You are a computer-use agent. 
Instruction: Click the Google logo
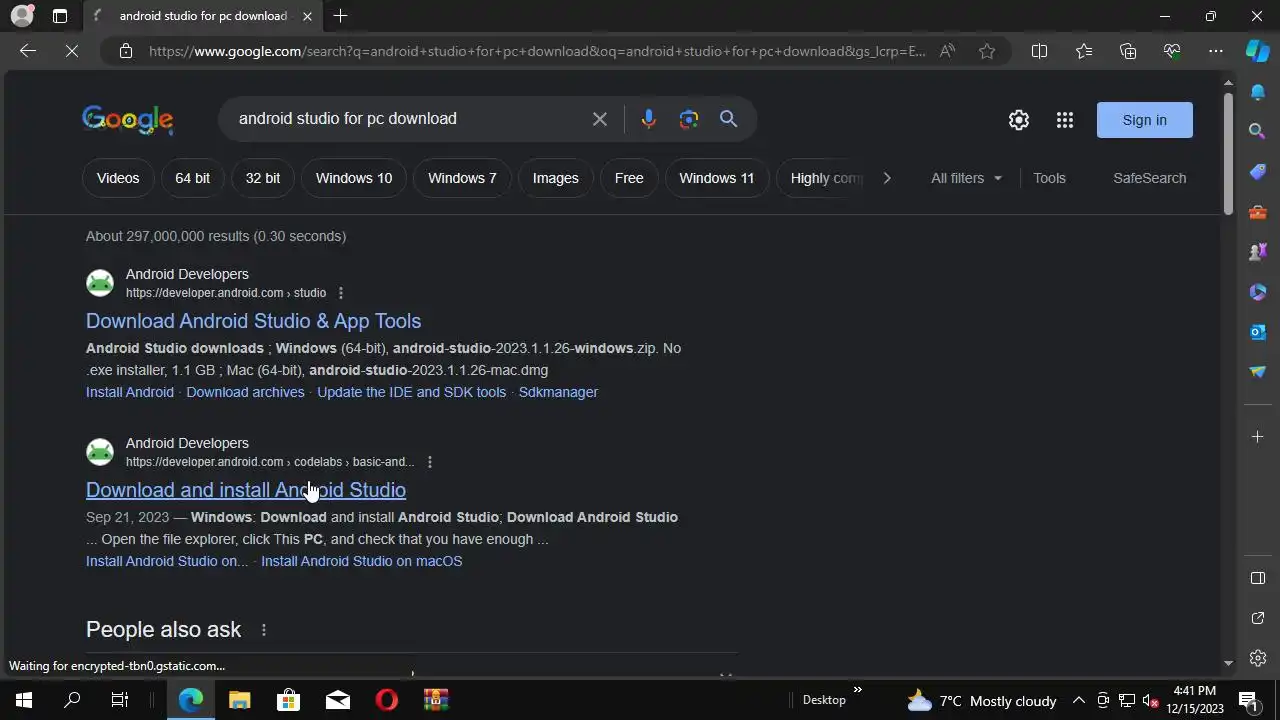[128, 119]
